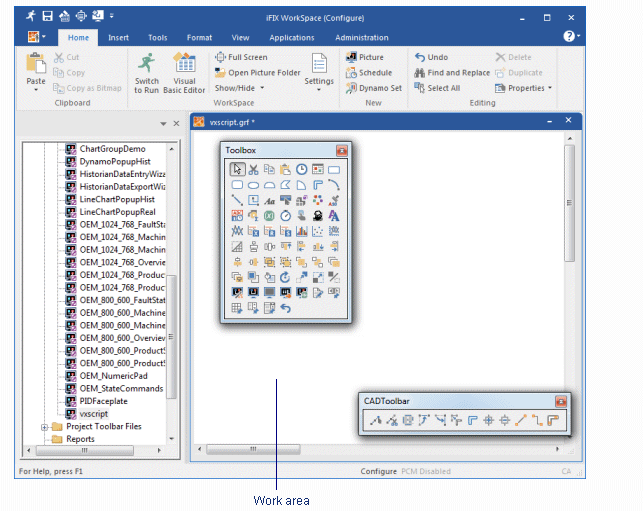Screen dimensions: 643x511
Task: Click the picture's horizontal scrollbar thumb
Action: (x=253, y=449)
